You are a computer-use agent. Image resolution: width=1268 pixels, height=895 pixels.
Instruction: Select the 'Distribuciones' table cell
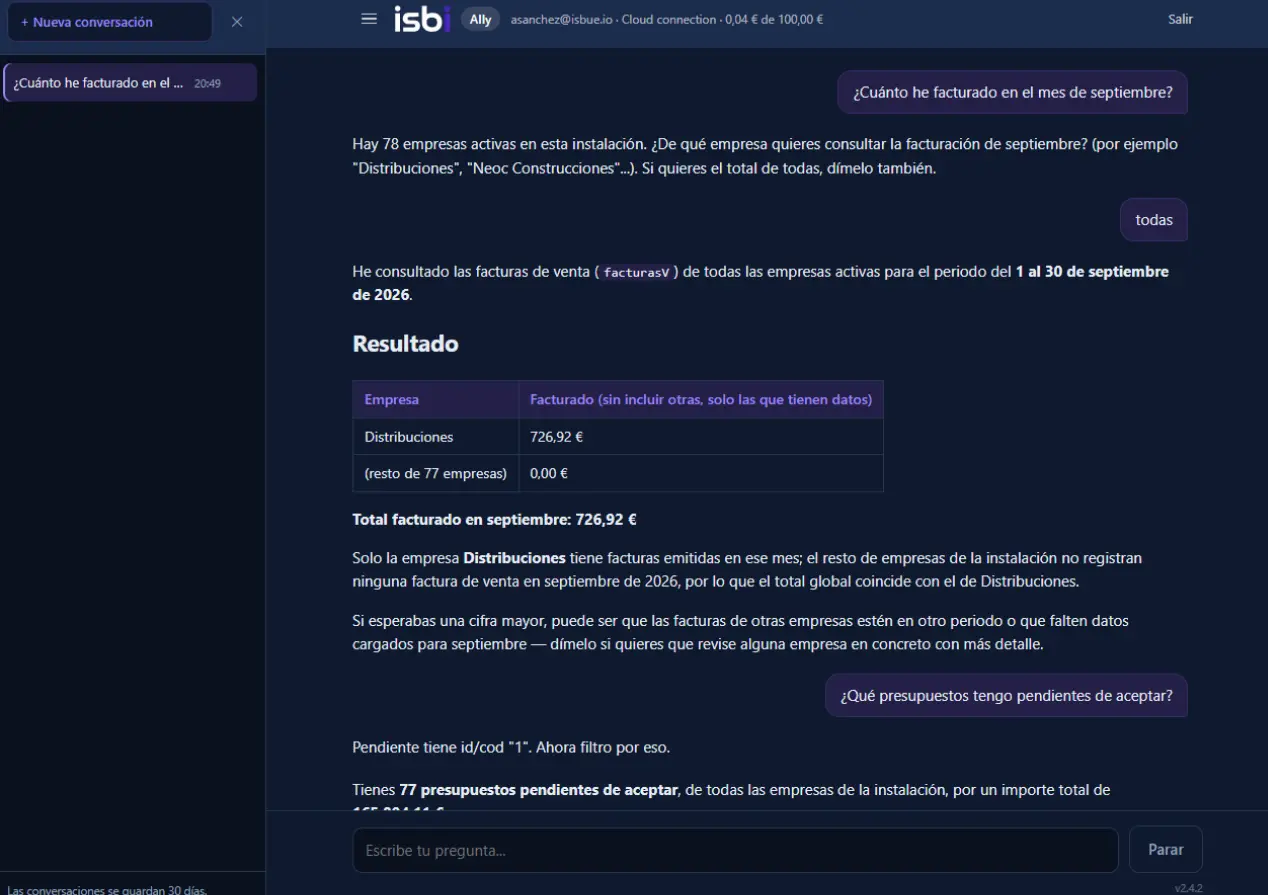435,437
